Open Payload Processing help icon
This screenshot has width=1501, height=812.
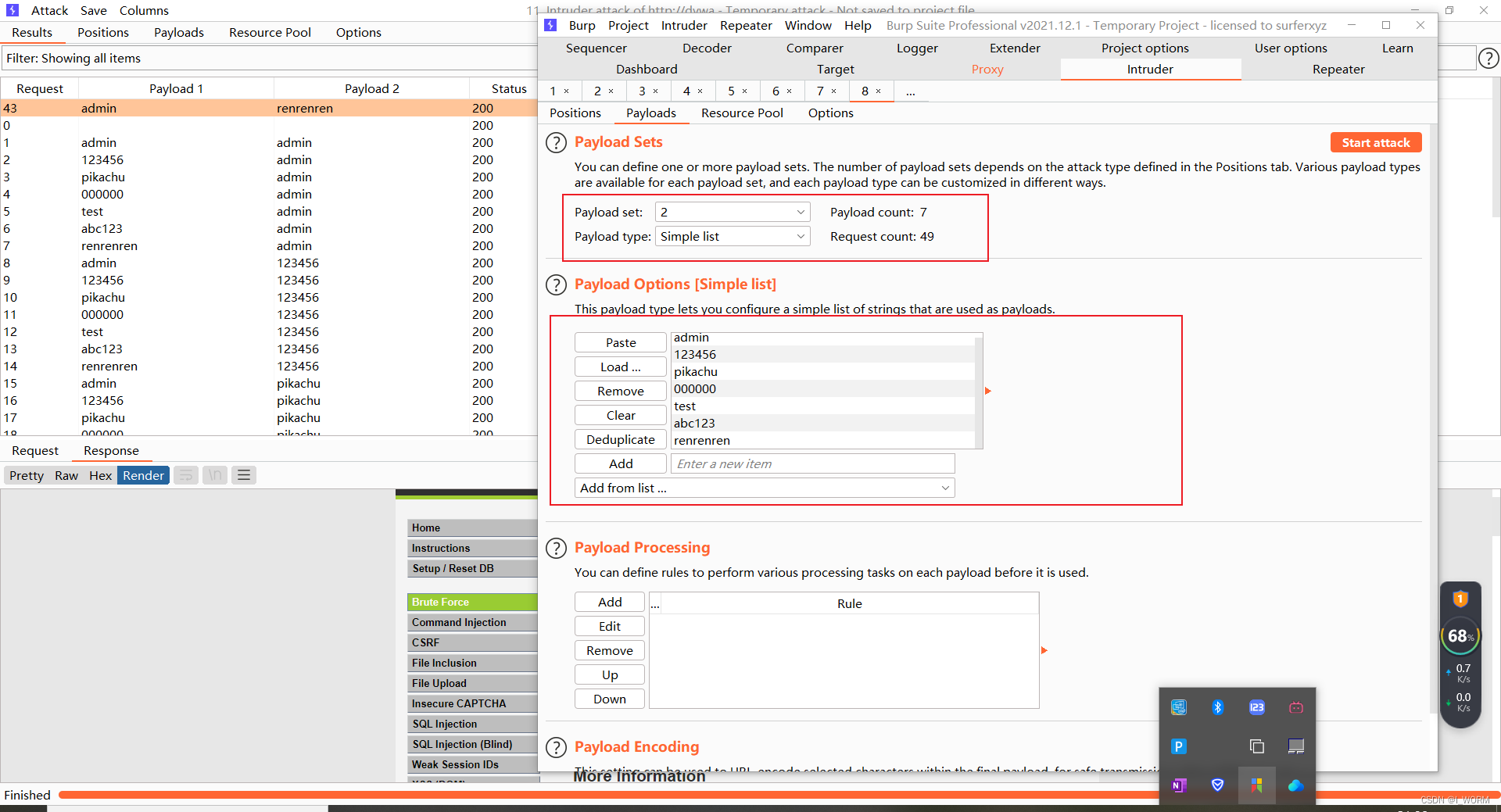point(556,548)
